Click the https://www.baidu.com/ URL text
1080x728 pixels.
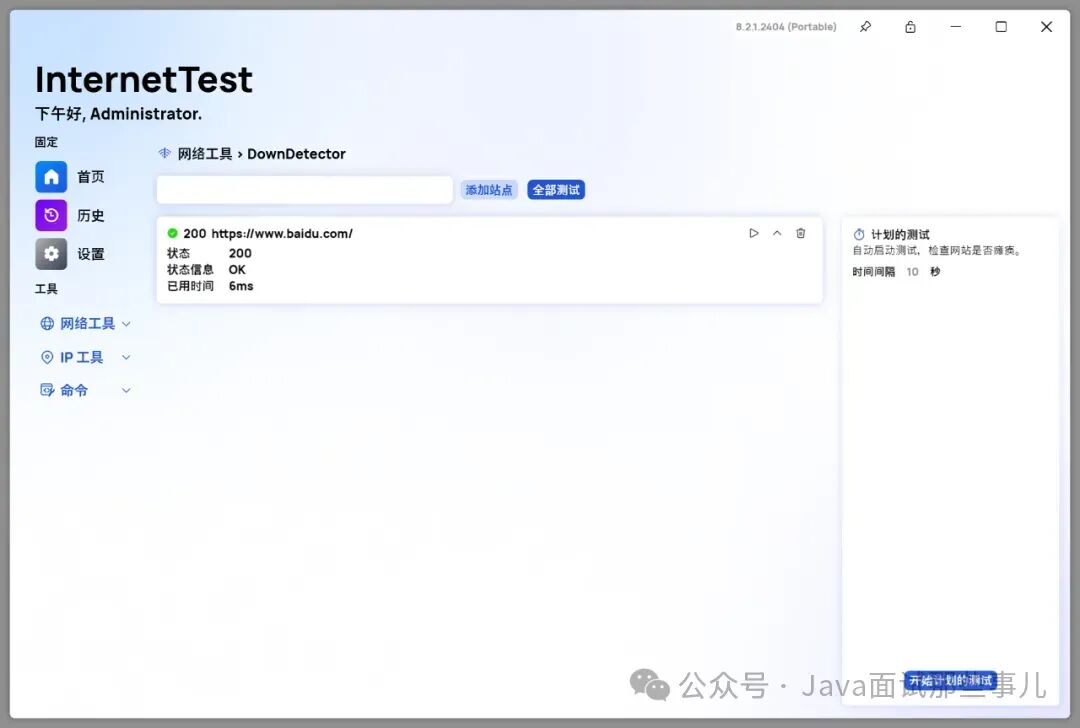282,234
